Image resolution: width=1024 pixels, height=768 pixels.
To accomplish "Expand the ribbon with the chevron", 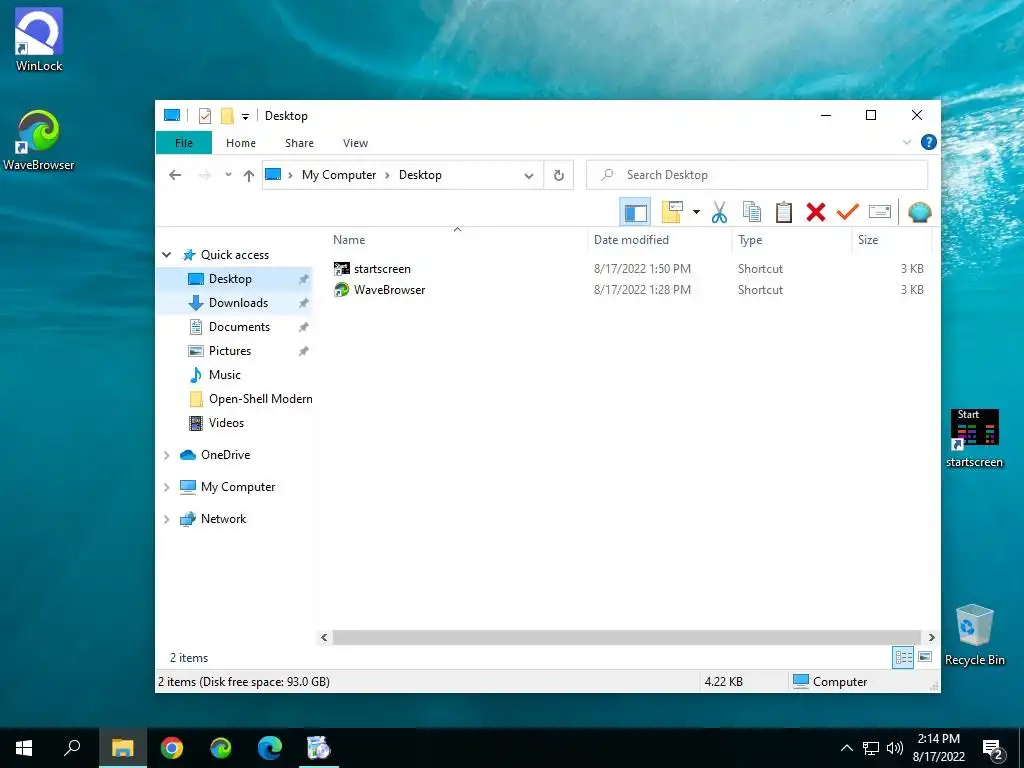I will pyautogui.click(x=906, y=142).
